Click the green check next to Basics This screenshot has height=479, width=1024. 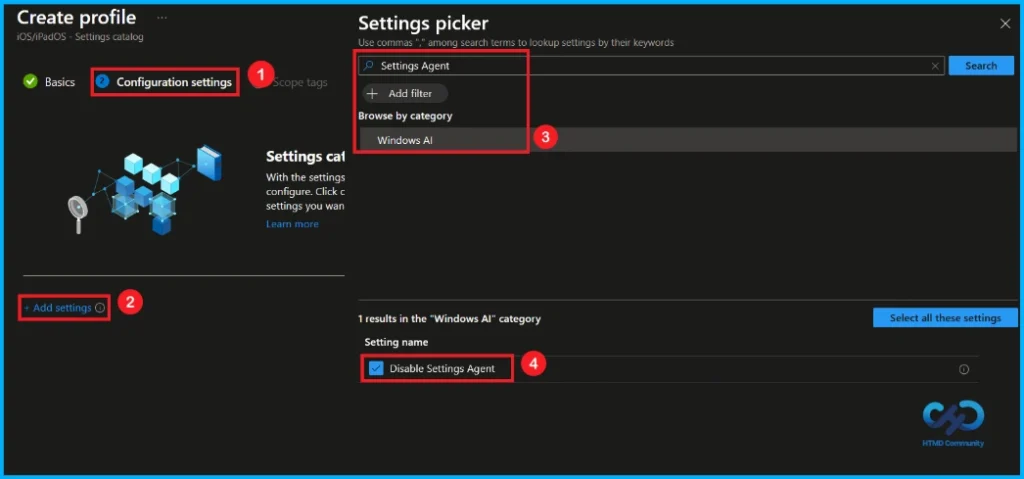click(x=30, y=82)
